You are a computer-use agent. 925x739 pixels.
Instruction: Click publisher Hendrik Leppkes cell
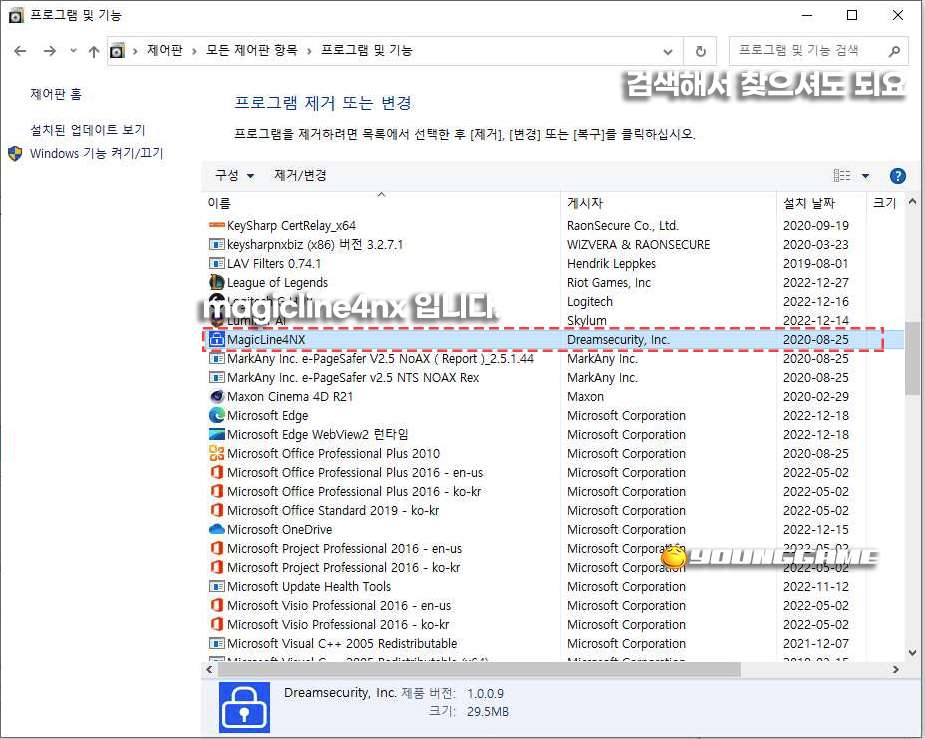[611, 264]
